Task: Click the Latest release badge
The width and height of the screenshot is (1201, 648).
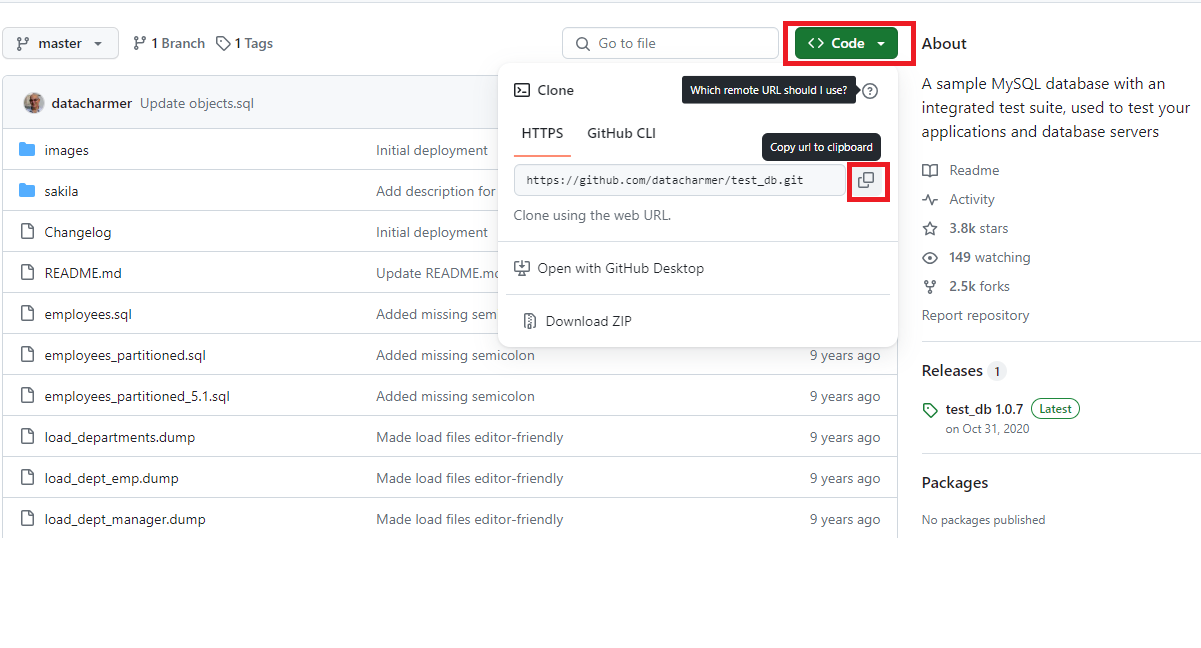Action: coord(1055,409)
